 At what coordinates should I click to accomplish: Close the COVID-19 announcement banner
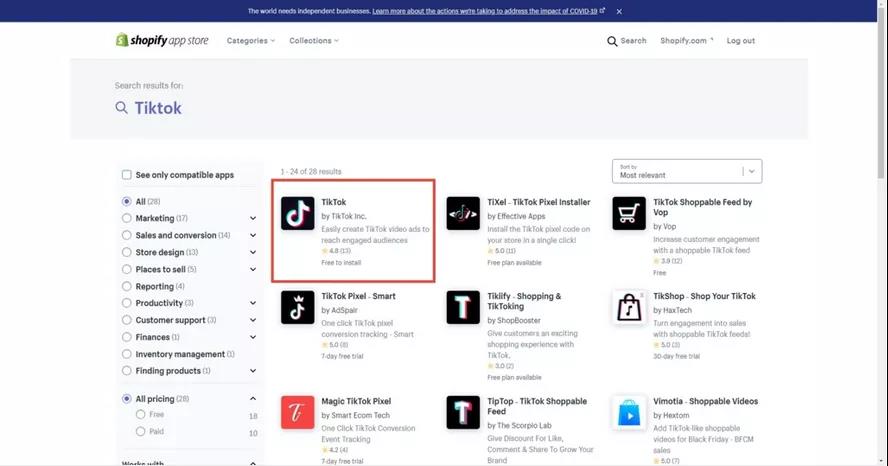click(x=619, y=11)
